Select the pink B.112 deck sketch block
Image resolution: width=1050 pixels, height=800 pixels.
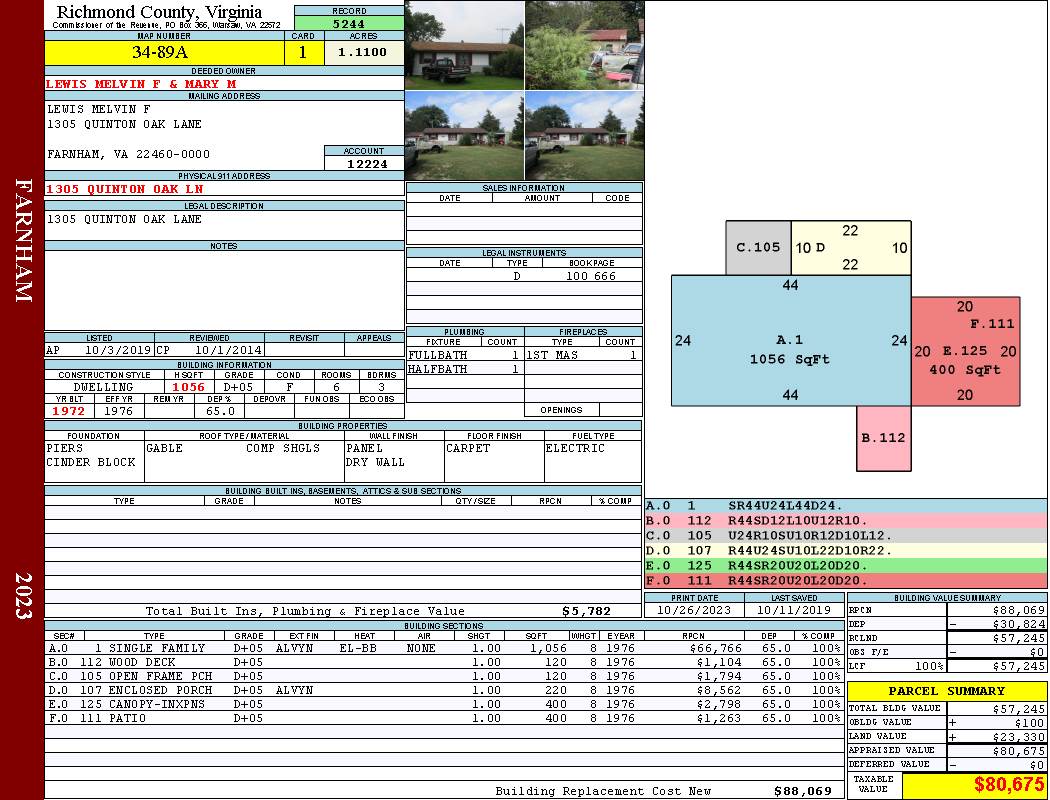884,438
